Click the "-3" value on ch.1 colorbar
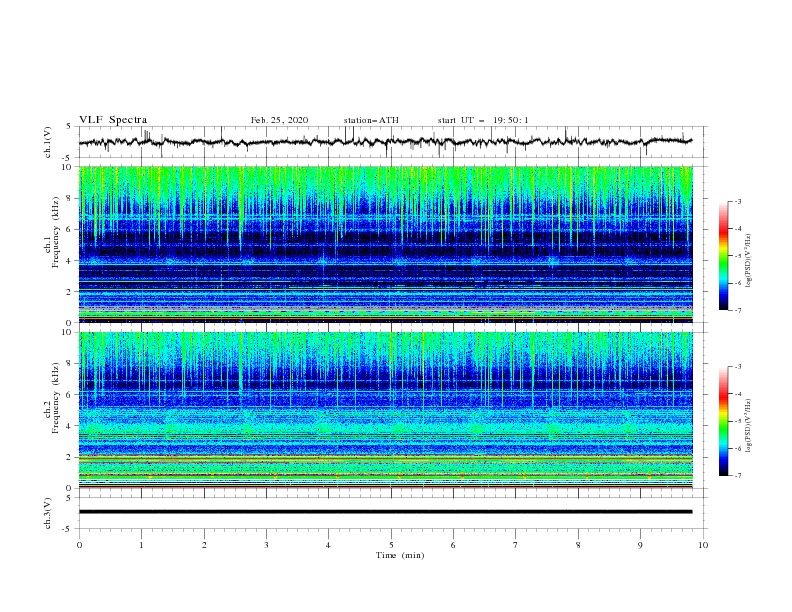The height and width of the screenshot is (612, 792). [738, 201]
